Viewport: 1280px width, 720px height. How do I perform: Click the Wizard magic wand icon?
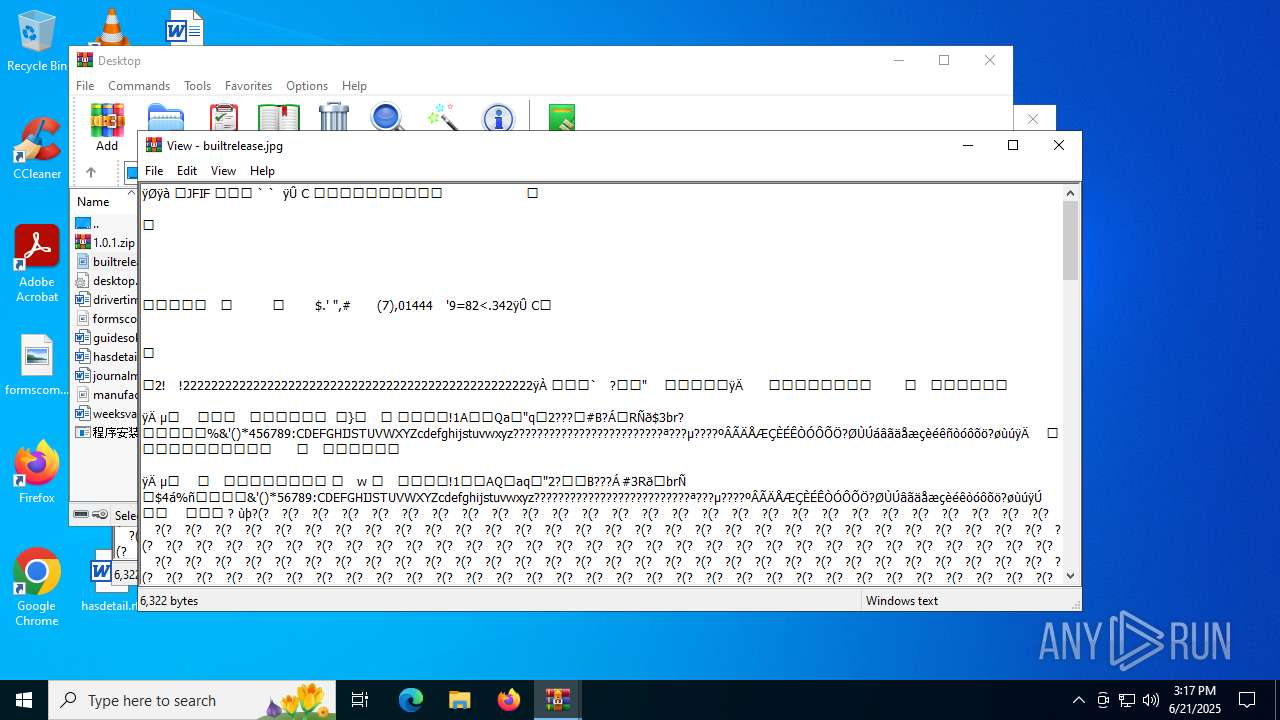pos(442,117)
